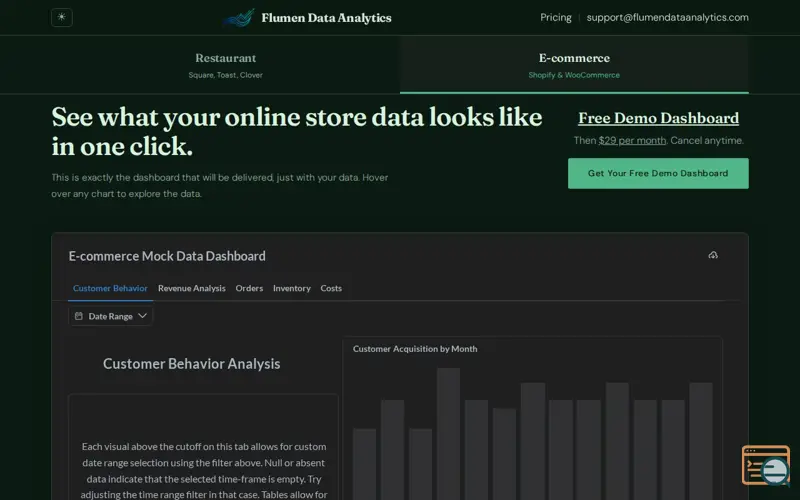Click the cloud download icon in dashboard
The width and height of the screenshot is (800, 500).
point(713,255)
